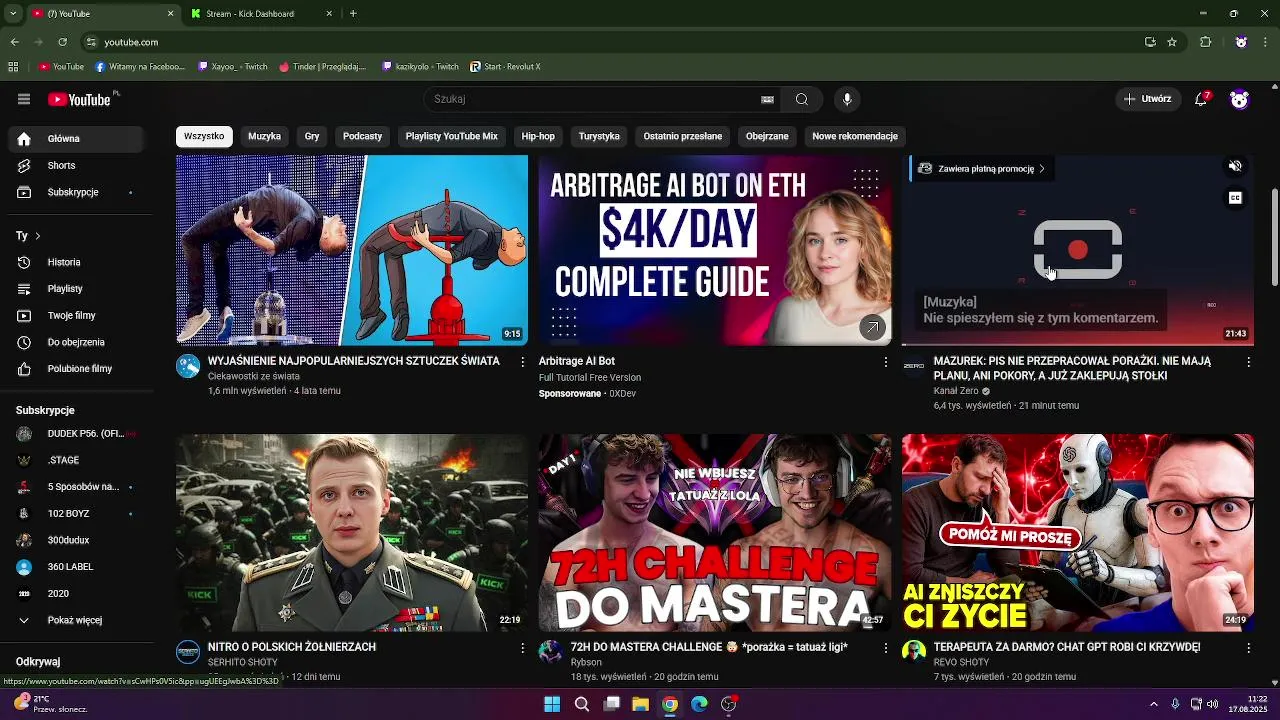
Task: Select the Podcasty filter chip
Action: pyautogui.click(x=362, y=136)
